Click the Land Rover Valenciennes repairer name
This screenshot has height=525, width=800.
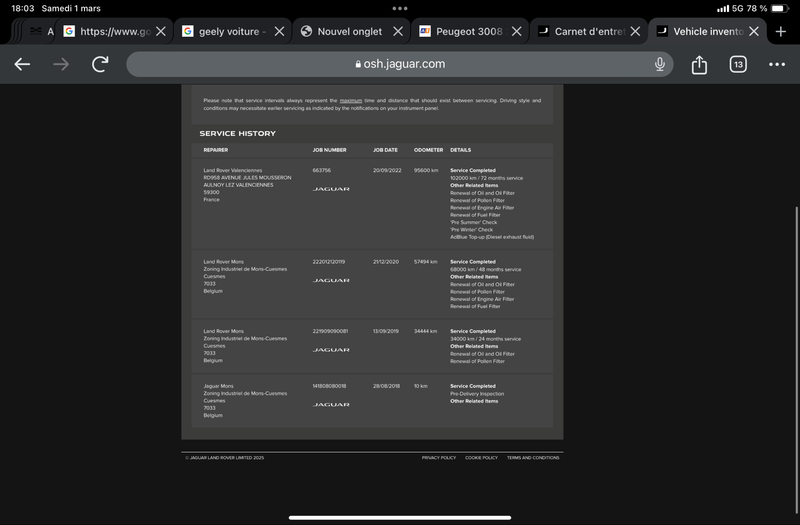coord(233,170)
